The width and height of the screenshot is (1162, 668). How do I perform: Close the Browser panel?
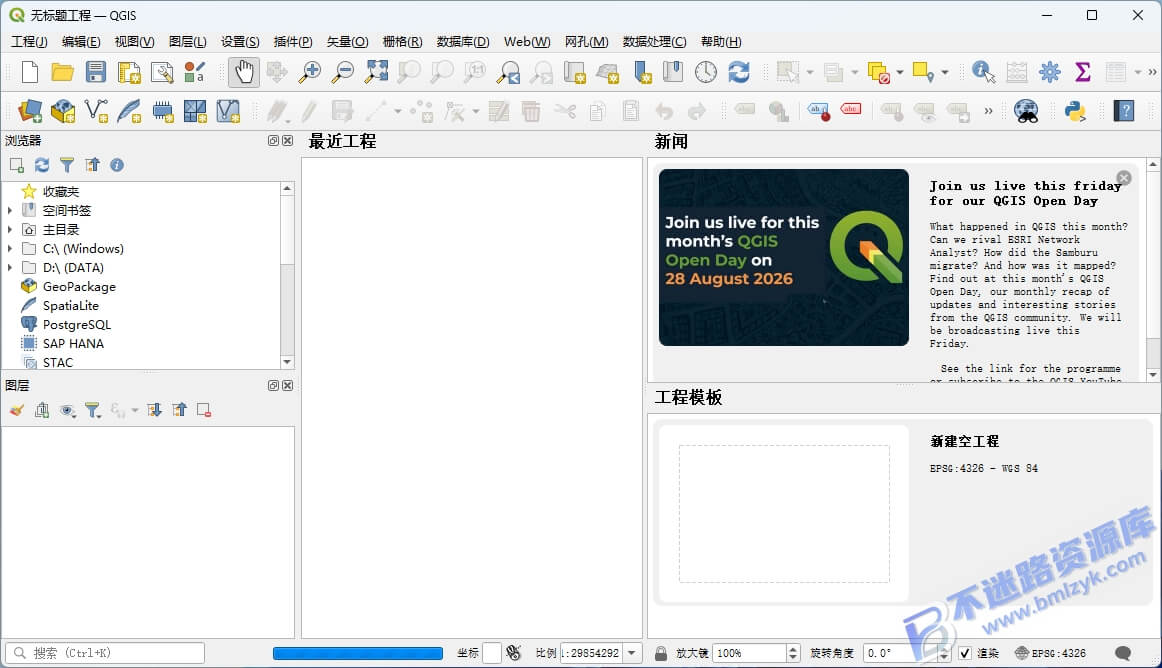[x=288, y=141]
